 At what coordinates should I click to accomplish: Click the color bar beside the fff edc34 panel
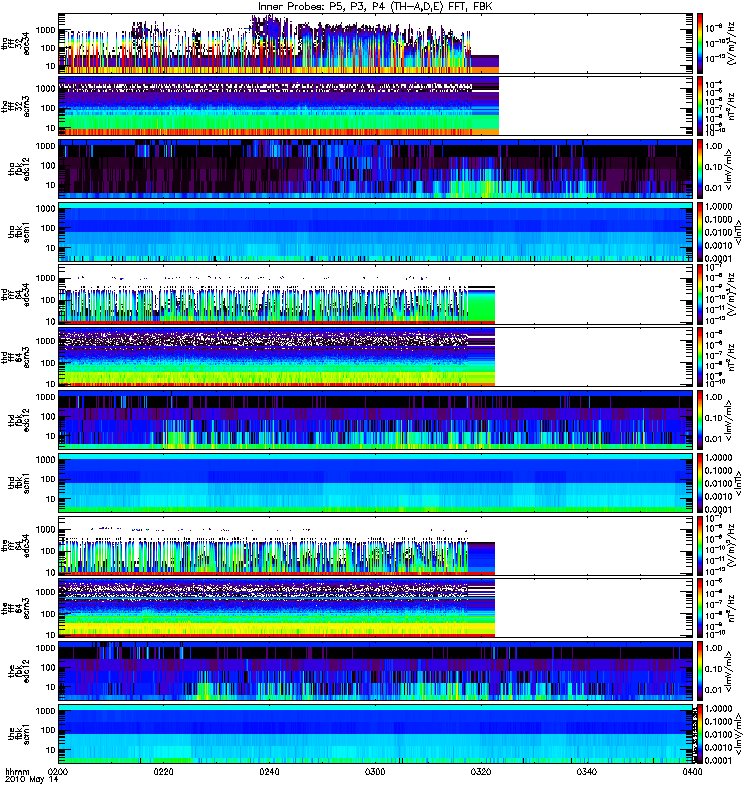(x=700, y=545)
